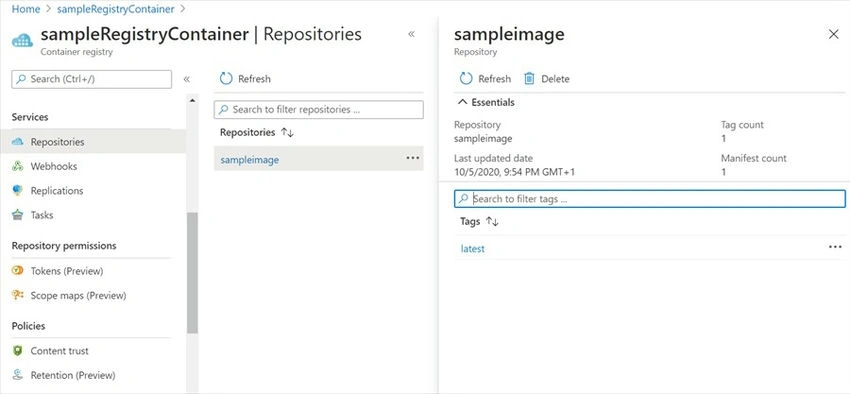Click the Replications icon in sidebar
Viewport: 850px width, 394px height.
coord(17,191)
